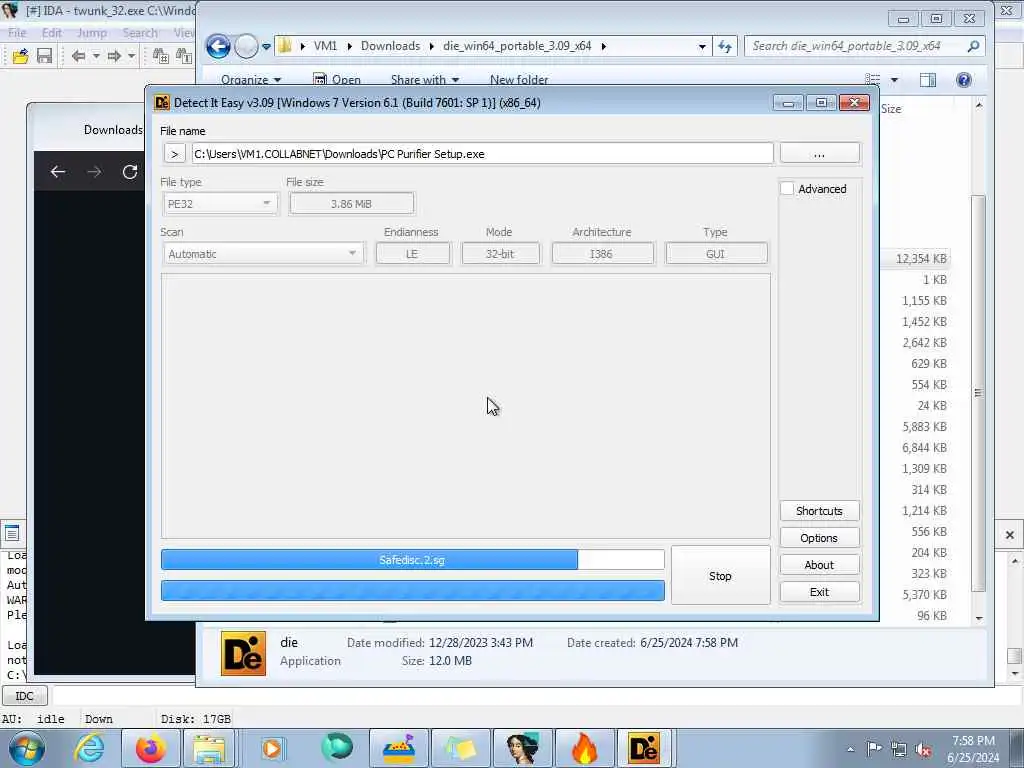Click the IDA output window close X
The height and width of the screenshot is (768, 1024).
[x=1010, y=535]
